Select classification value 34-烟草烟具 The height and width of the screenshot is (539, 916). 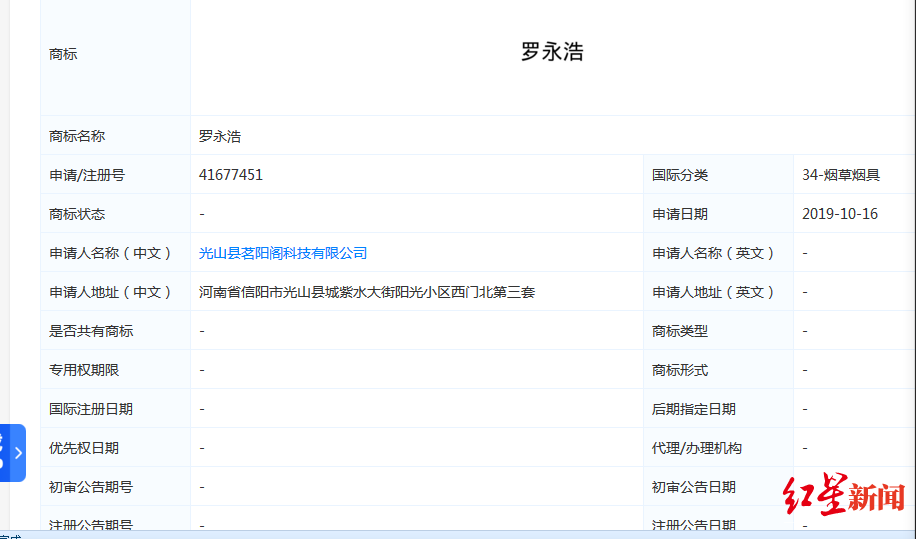click(x=841, y=175)
